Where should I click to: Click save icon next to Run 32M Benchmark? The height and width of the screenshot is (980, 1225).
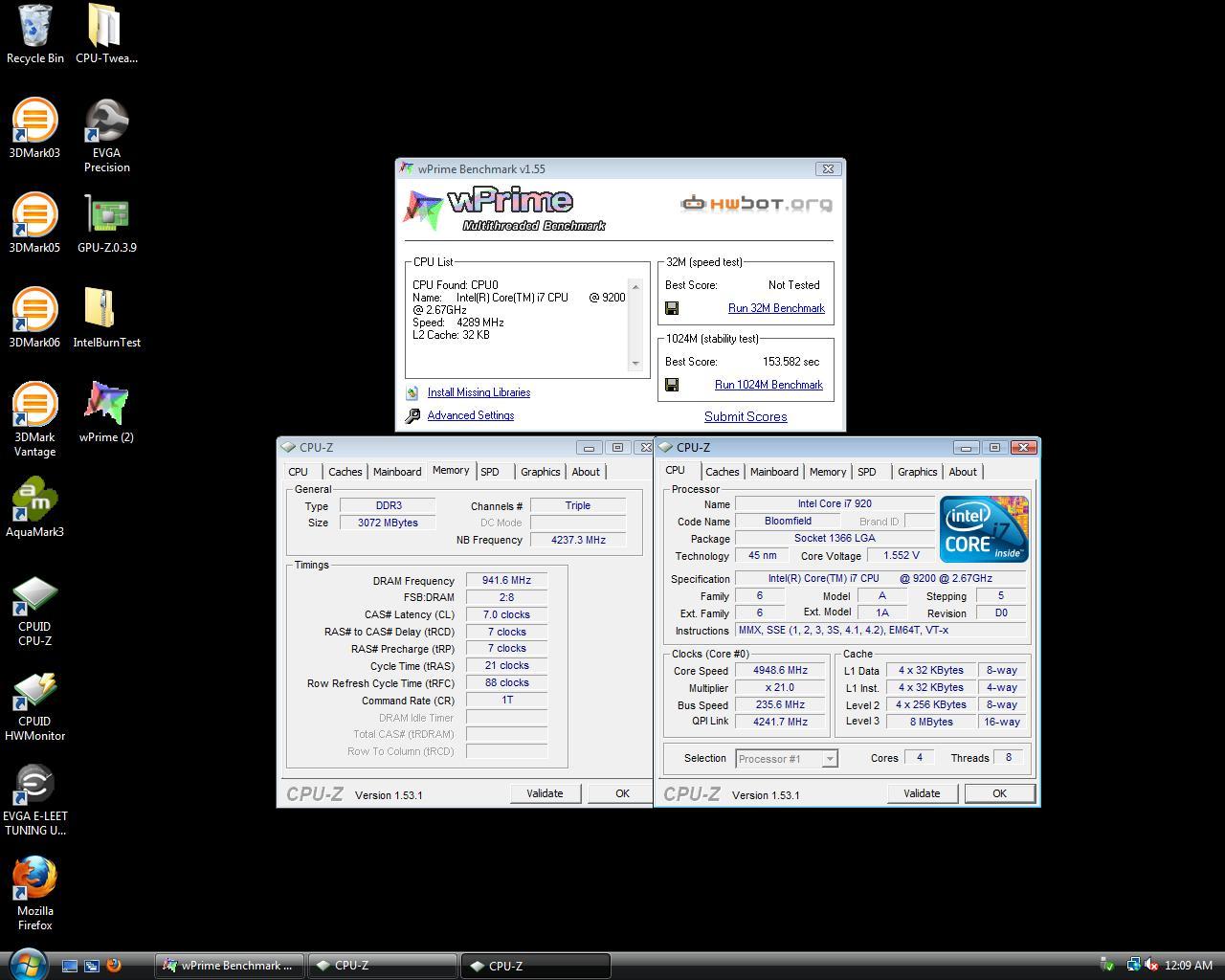click(672, 308)
